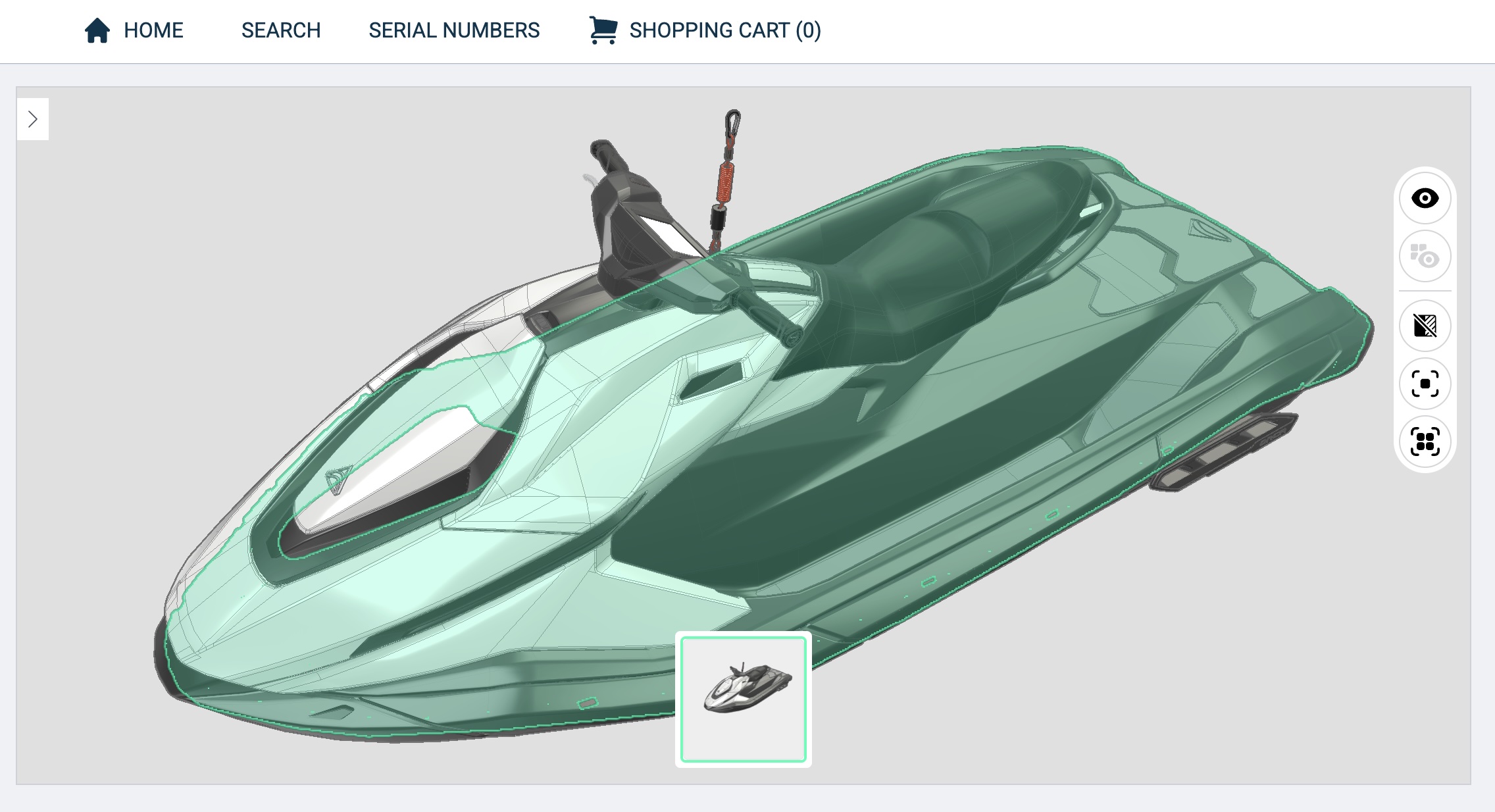Select the jet ski thumbnail preview

click(x=744, y=699)
